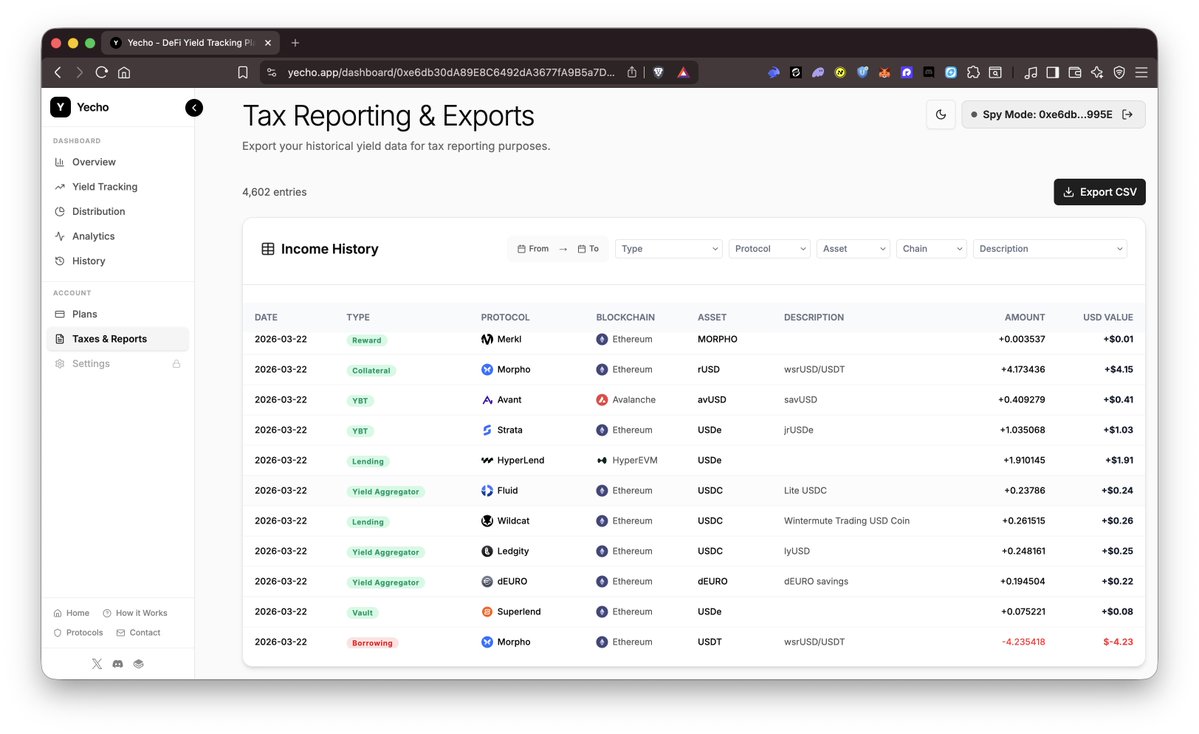Click the Home footer link

point(71,613)
